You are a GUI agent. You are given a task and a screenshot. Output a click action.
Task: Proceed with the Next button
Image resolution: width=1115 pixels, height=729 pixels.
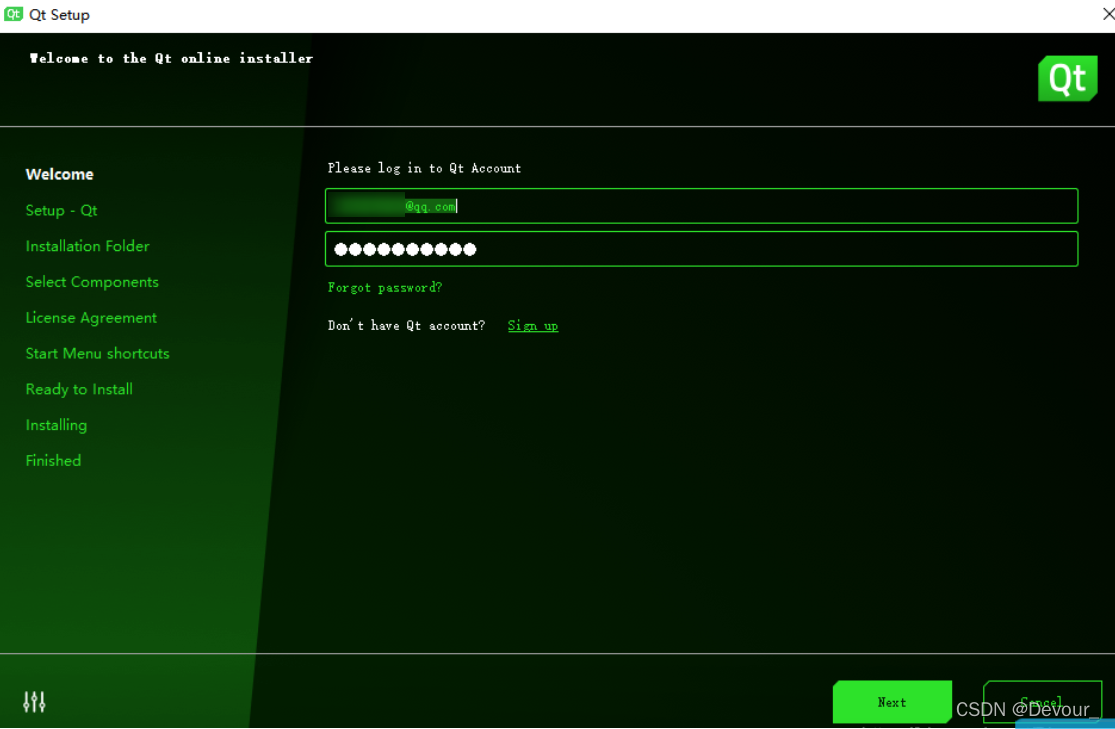coord(892,702)
